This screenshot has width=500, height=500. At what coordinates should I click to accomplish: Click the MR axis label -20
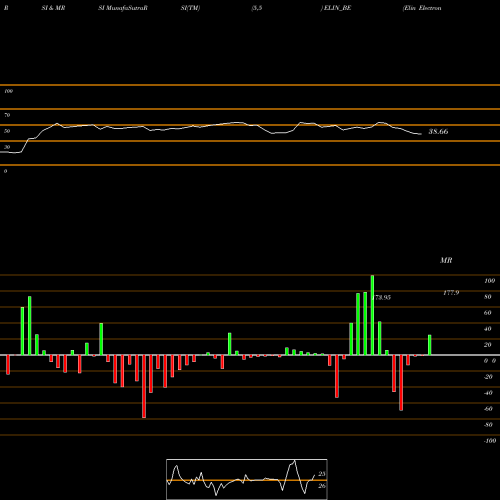click(488, 377)
